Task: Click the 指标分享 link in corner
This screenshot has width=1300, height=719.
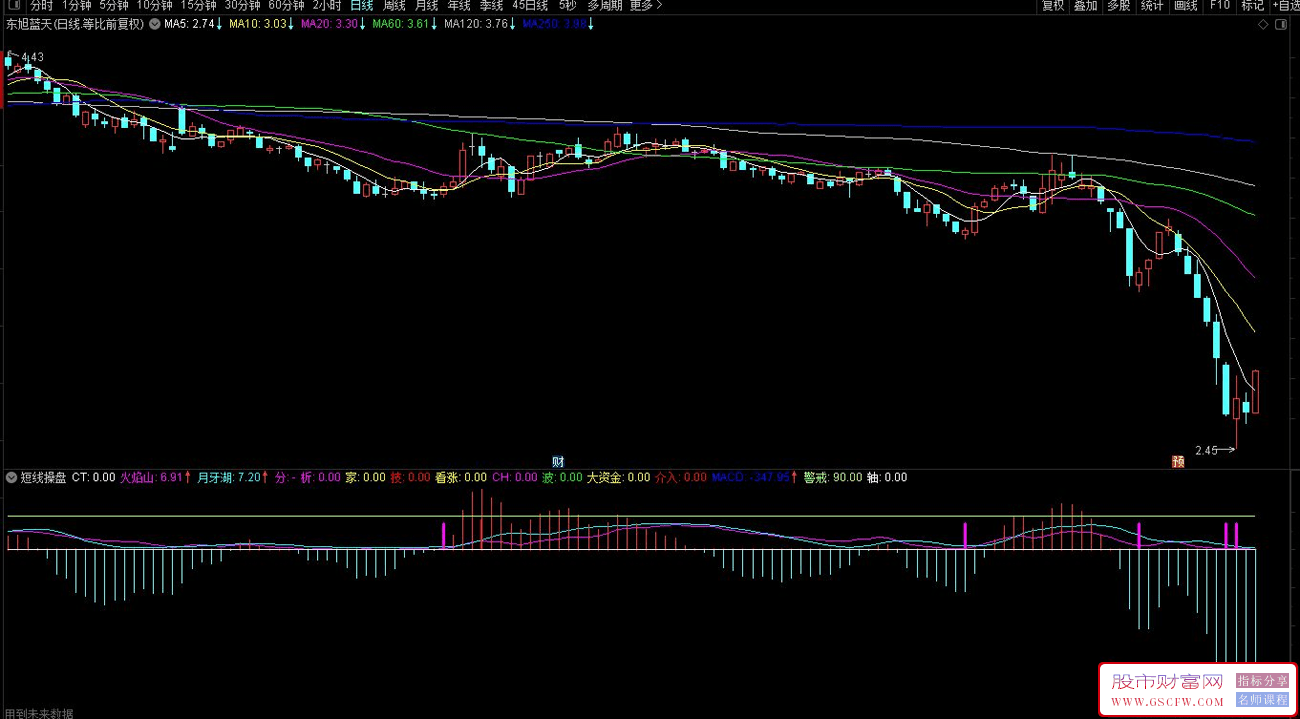Action: point(1262,681)
